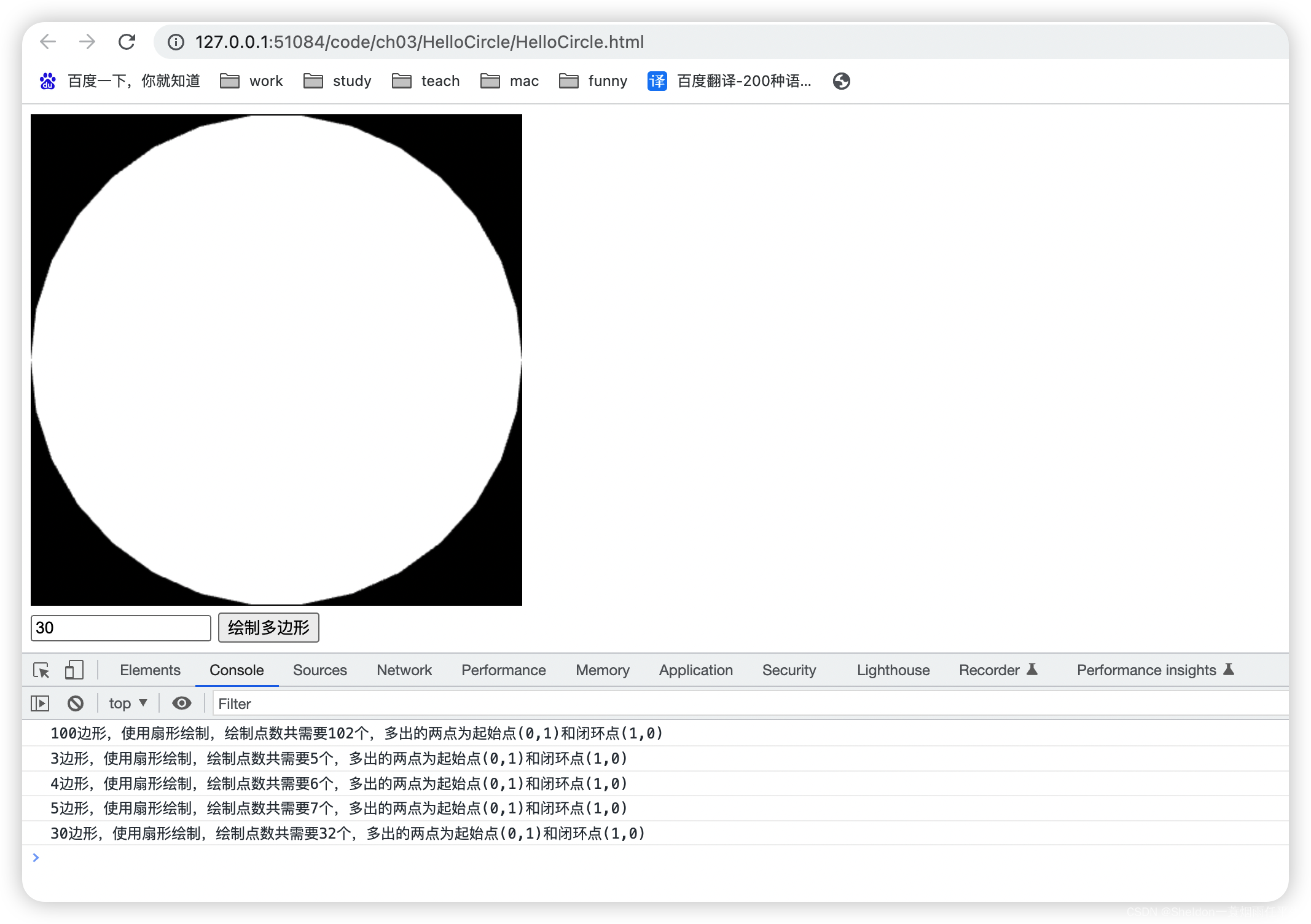
Task: Open the 百度翻译 bookmark
Action: [730, 81]
